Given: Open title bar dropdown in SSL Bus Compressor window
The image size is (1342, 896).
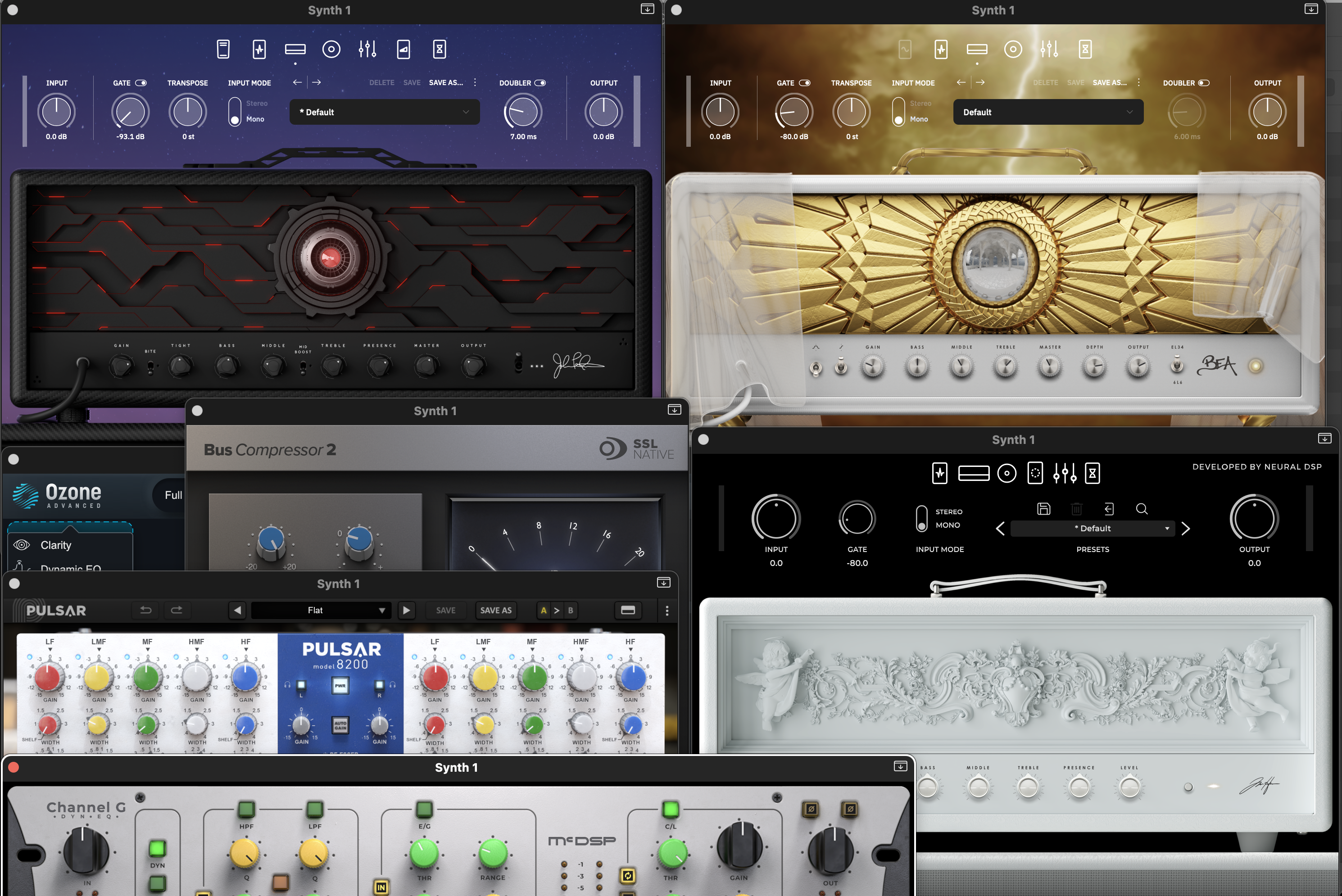Looking at the screenshot, I should 675,410.
